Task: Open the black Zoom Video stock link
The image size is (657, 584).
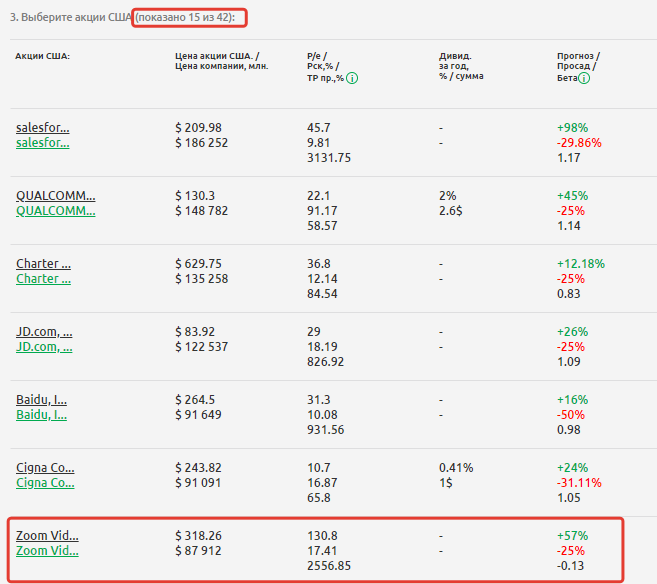Action: click(47, 535)
